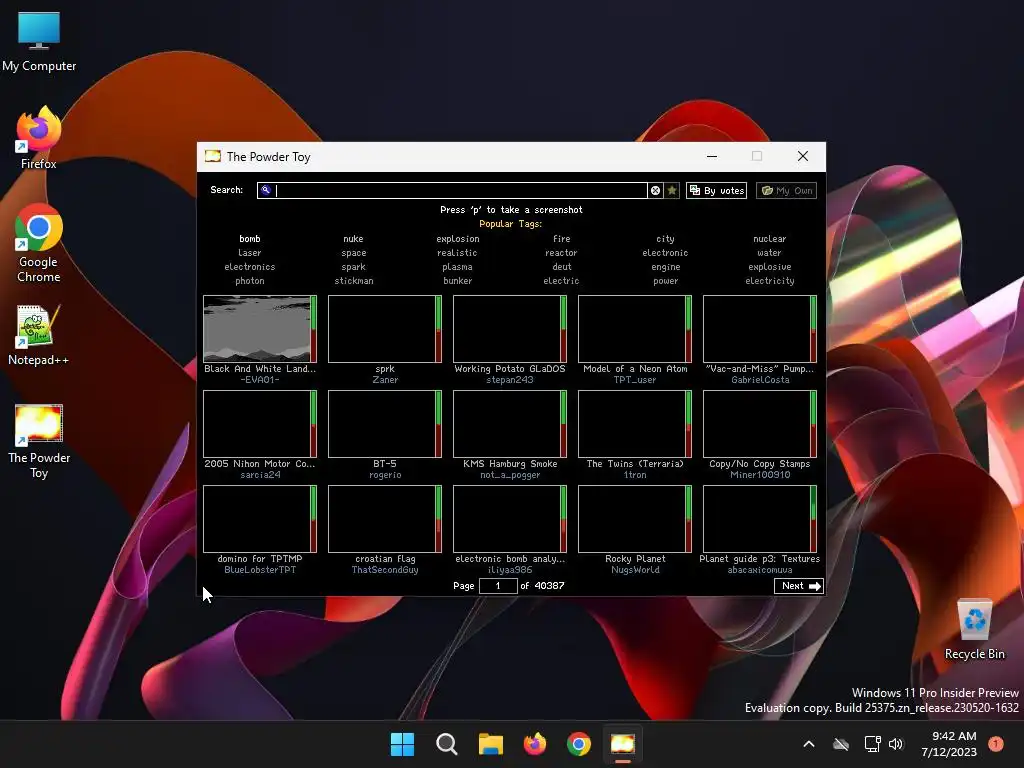Pick the explosive tag

pyautogui.click(x=769, y=267)
